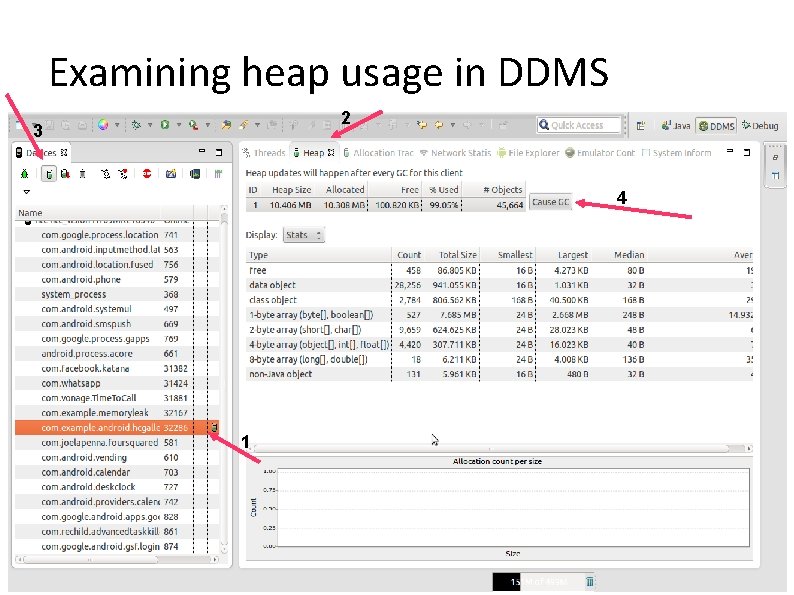
Task: Click the Cause GC button in Heap view
Action: (x=550, y=202)
